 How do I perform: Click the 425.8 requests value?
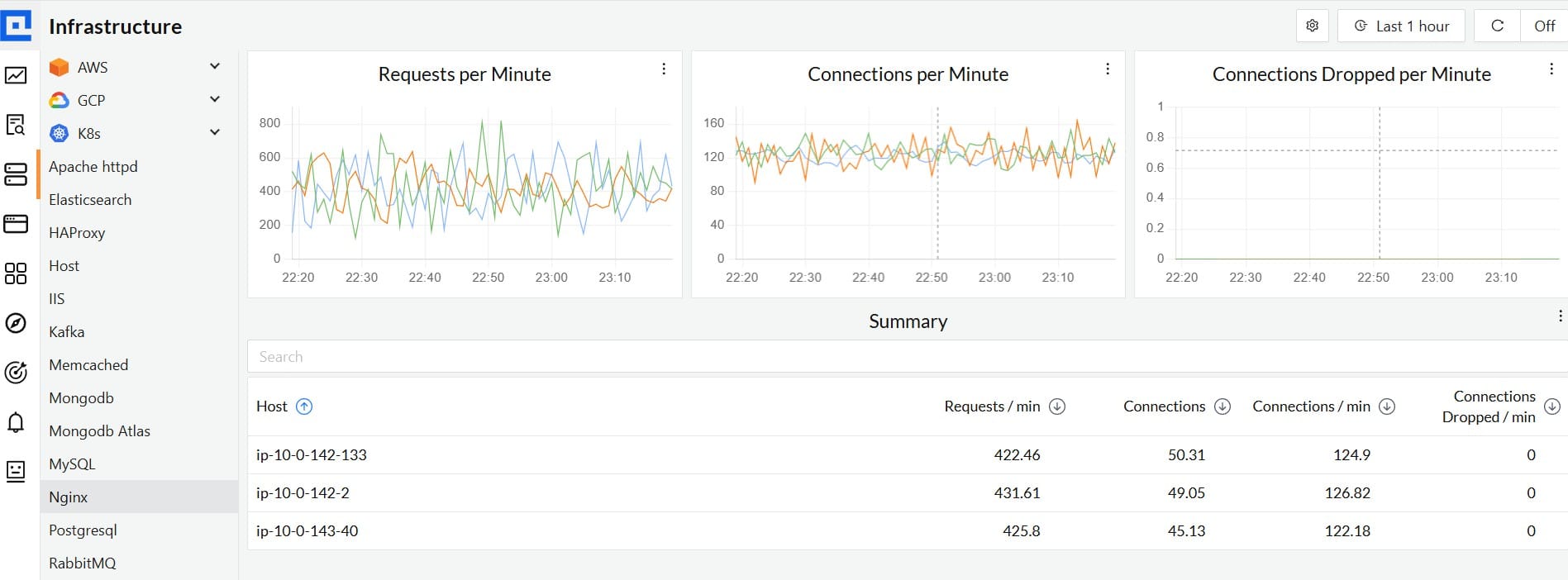1022,530
